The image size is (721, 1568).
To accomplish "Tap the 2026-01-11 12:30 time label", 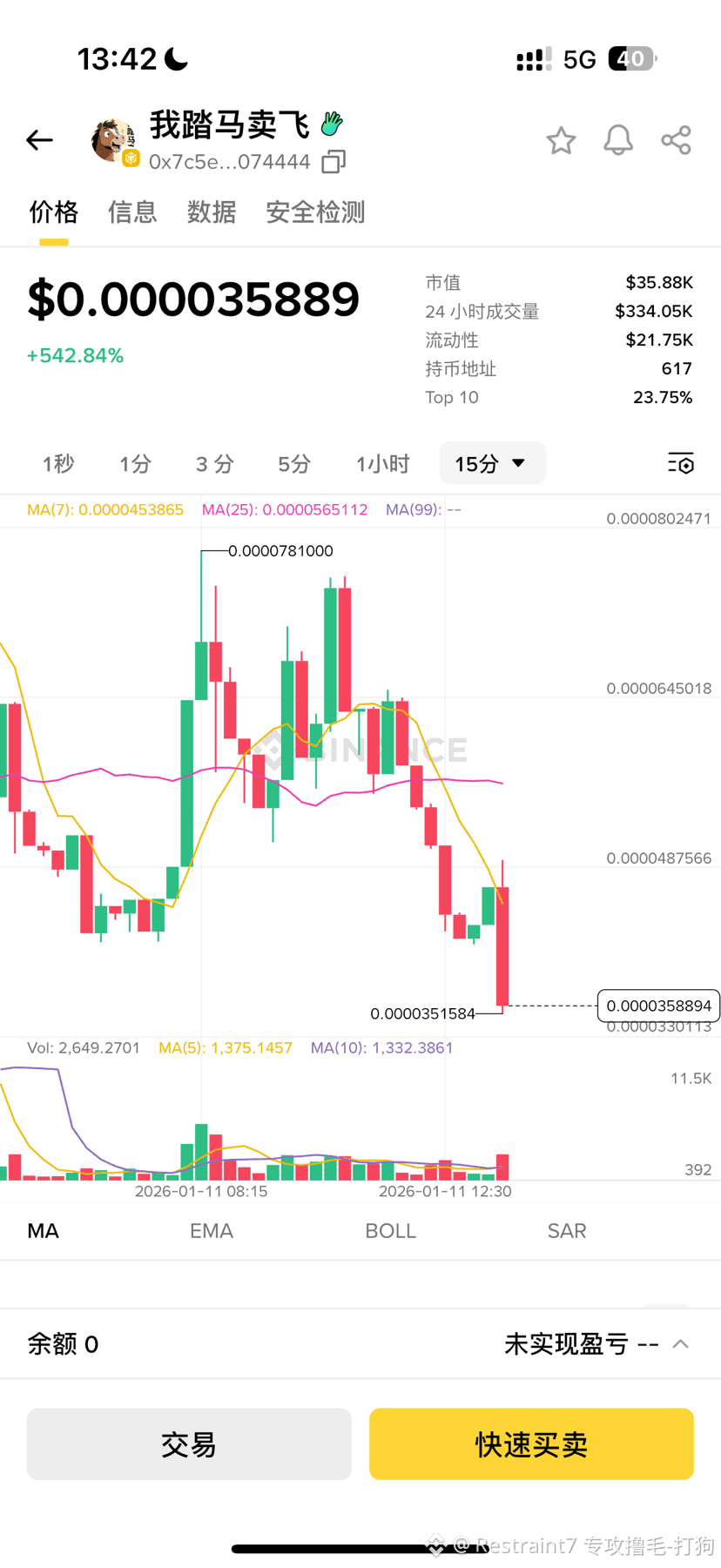I will click(445, 1191).
